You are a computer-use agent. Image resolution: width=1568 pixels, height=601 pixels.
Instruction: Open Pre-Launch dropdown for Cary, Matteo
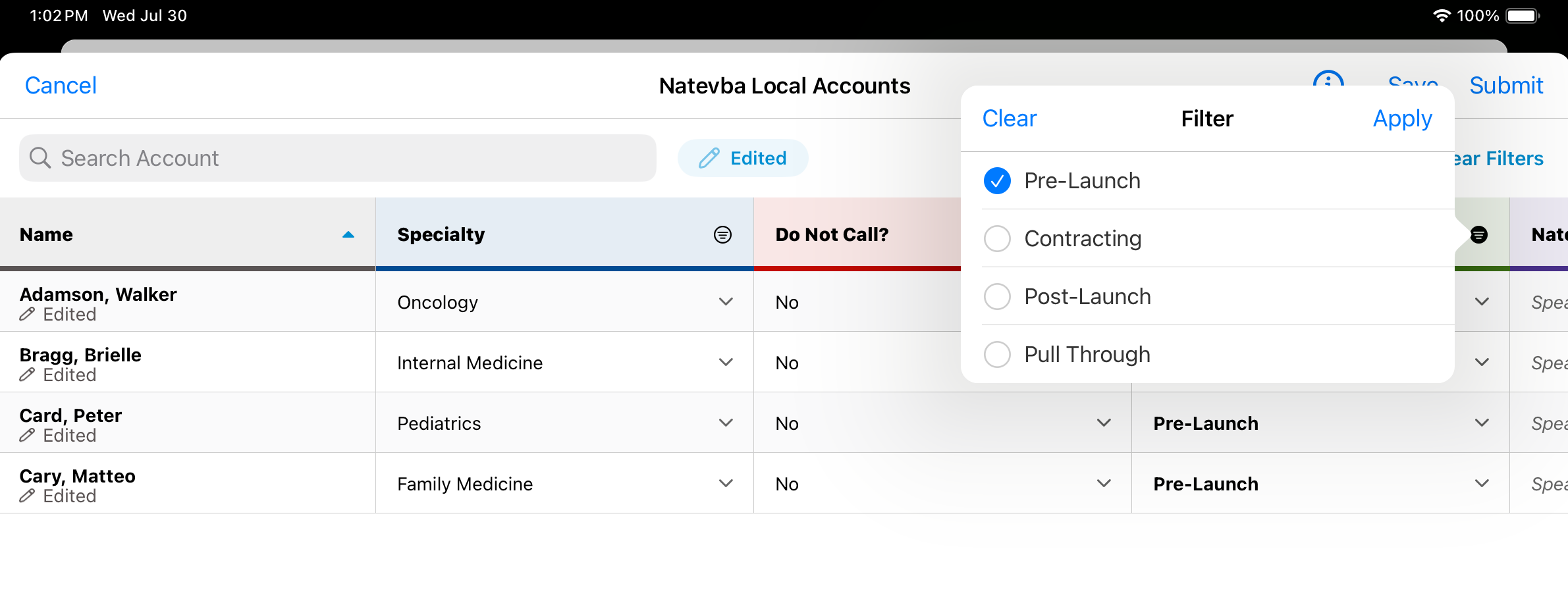[x=1482, y=484]
